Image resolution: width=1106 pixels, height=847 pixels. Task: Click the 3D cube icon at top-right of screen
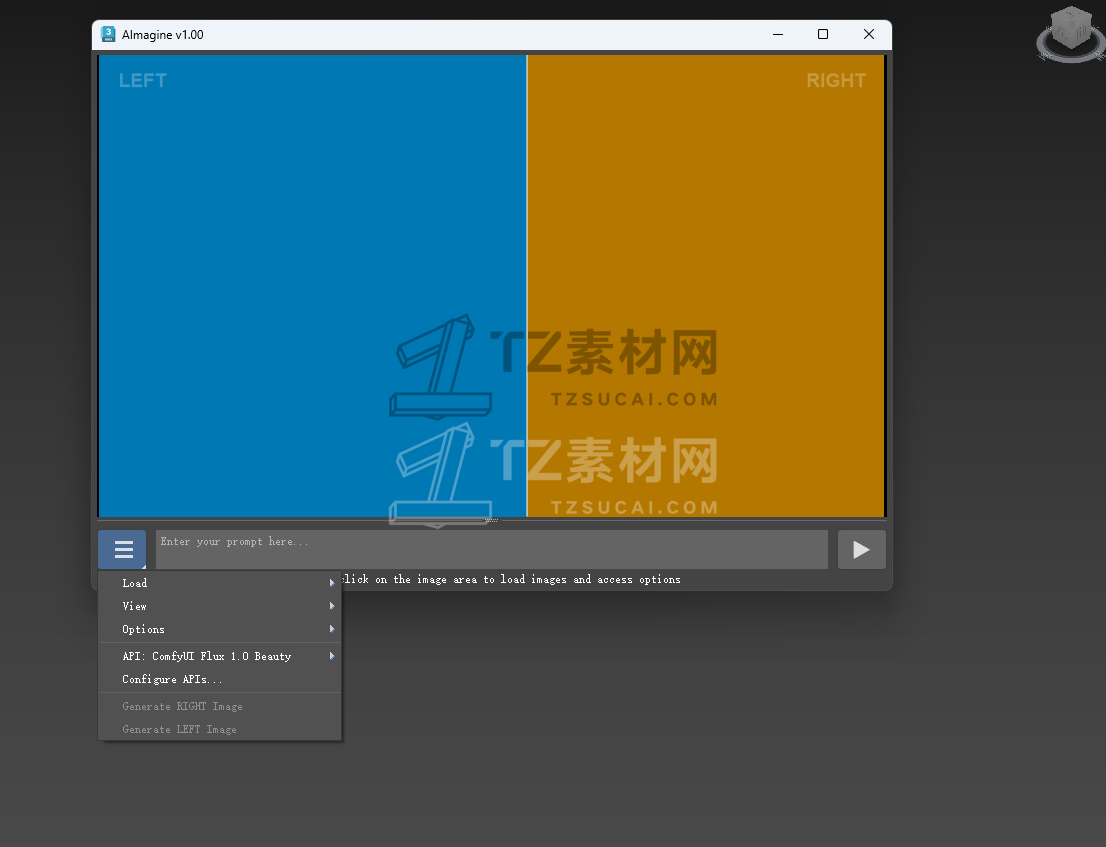(1069, 33)
